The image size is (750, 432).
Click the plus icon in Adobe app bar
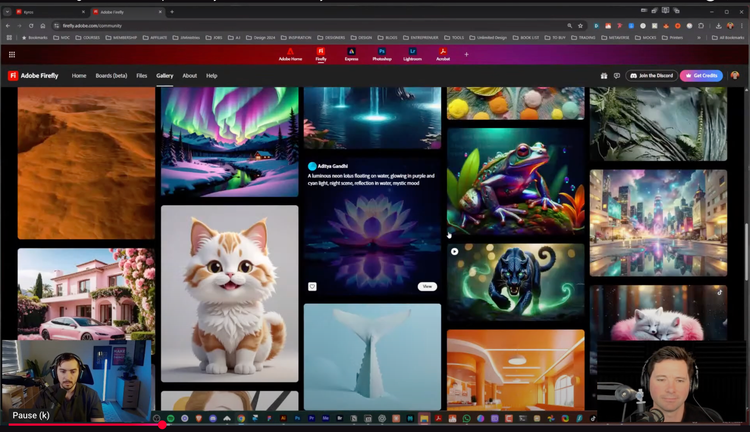click(466, 54)
